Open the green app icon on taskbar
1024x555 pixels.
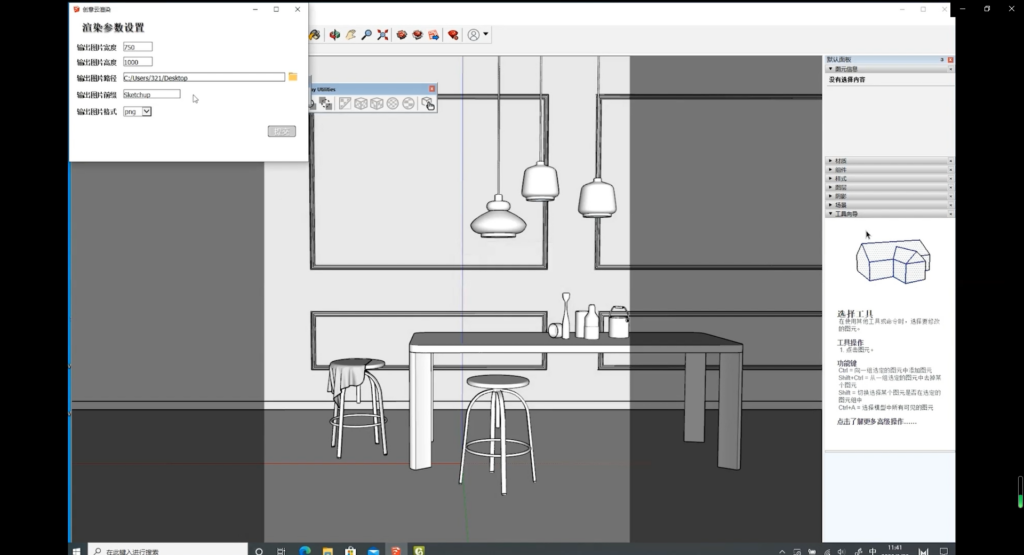click(419, 551)
